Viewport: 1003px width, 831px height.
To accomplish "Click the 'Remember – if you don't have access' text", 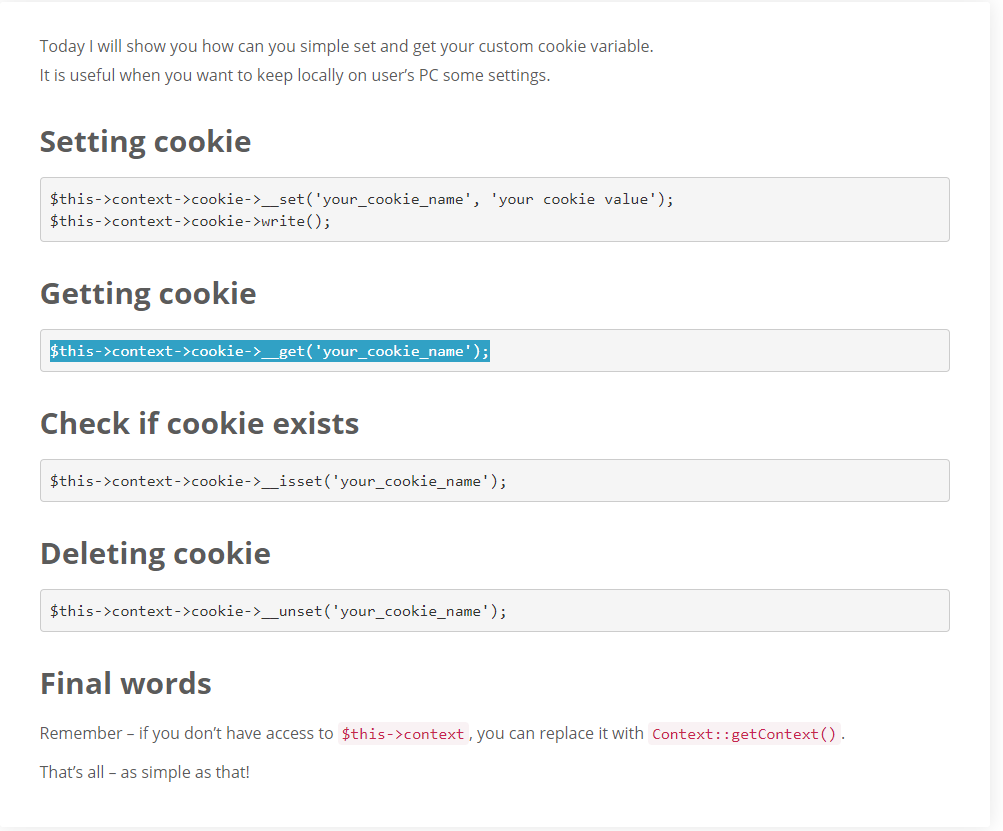I will [186, 733].
